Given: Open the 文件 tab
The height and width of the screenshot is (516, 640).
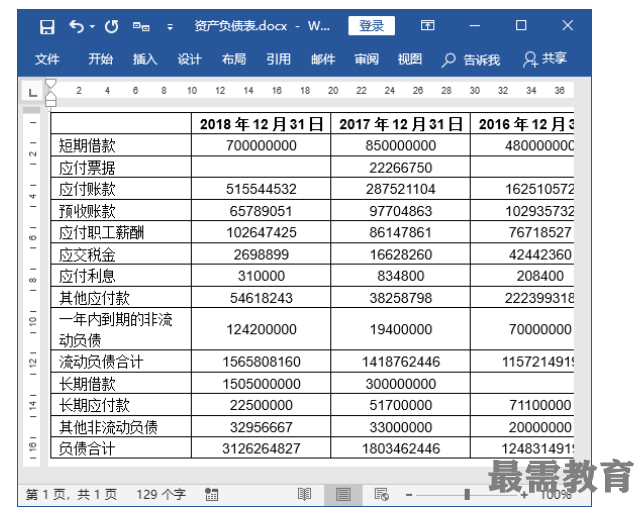Looking at the screenshot, I should (47, 59).
